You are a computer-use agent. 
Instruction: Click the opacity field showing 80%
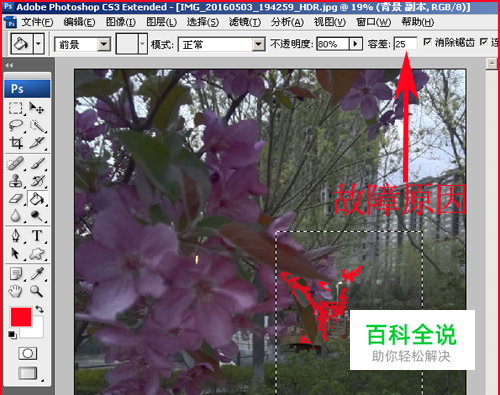tap(332, 44)
